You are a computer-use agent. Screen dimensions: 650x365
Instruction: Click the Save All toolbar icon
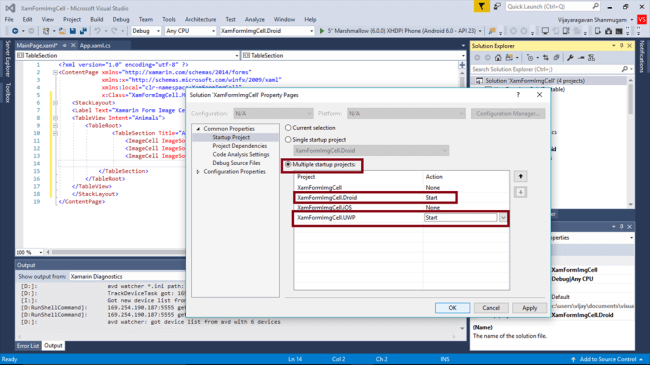83,31
